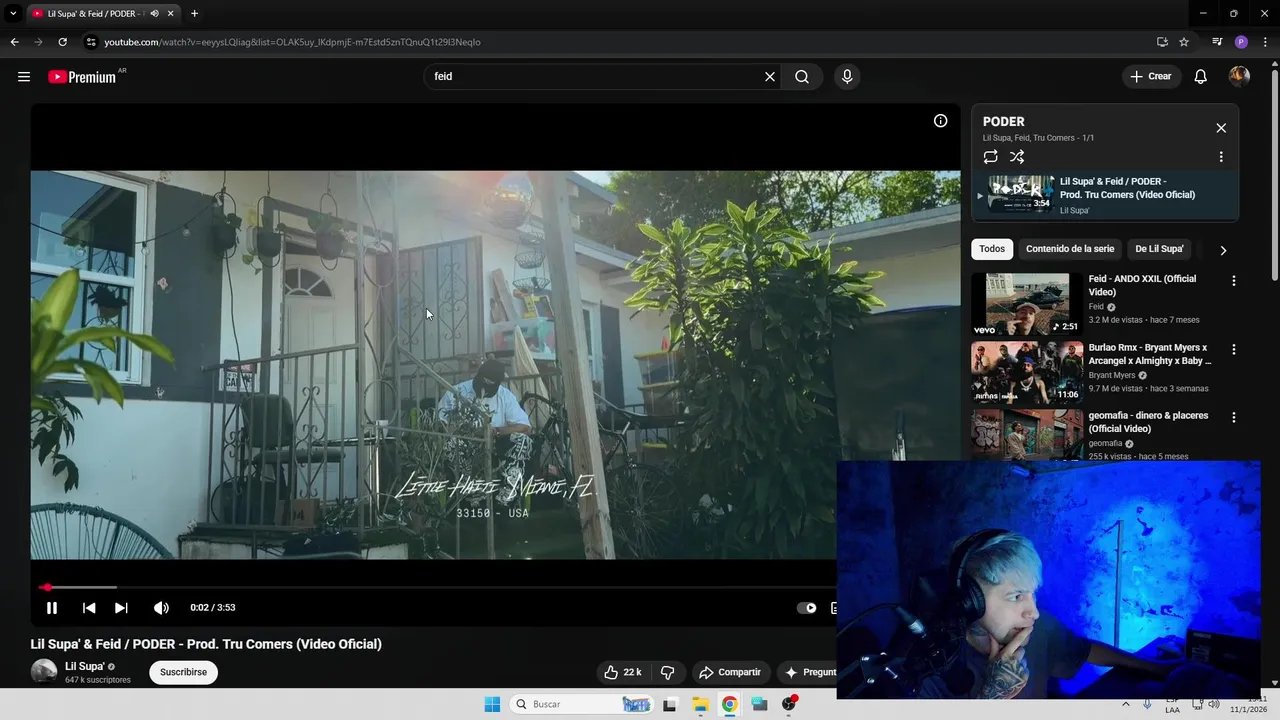Image resolution: width=1280 pixels, height=720 pixels.
Task: Run search with the magnifier button
Action: pos(802,76)
